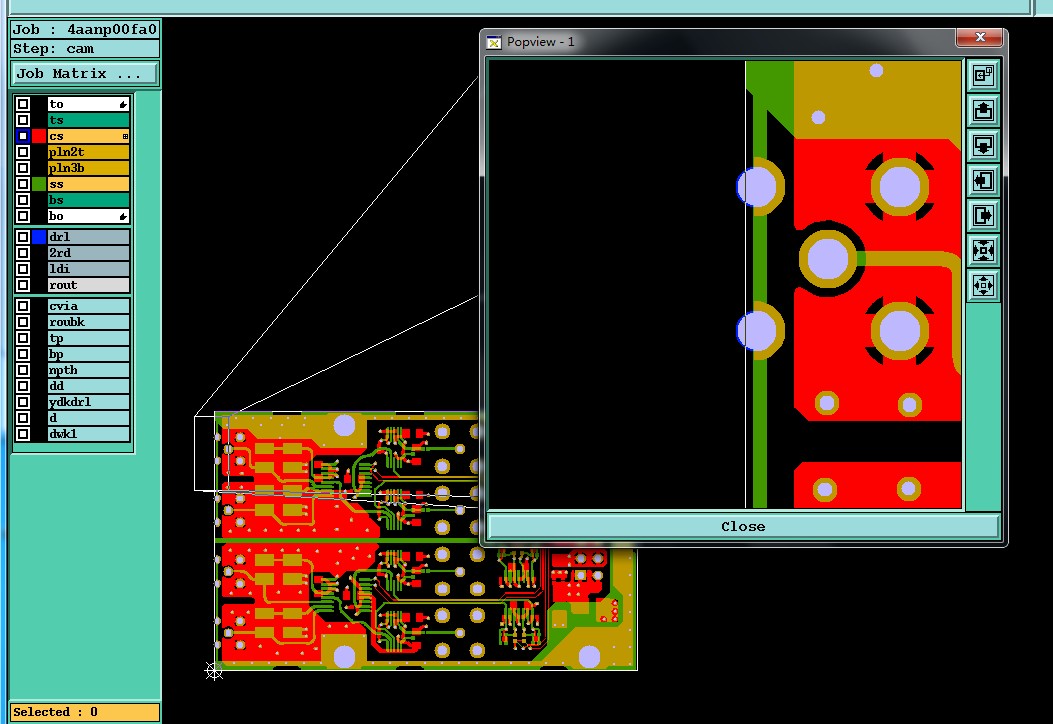Screen dimensions: 1053x724
Task: Select the pln3b layer name
Action: 89,168
